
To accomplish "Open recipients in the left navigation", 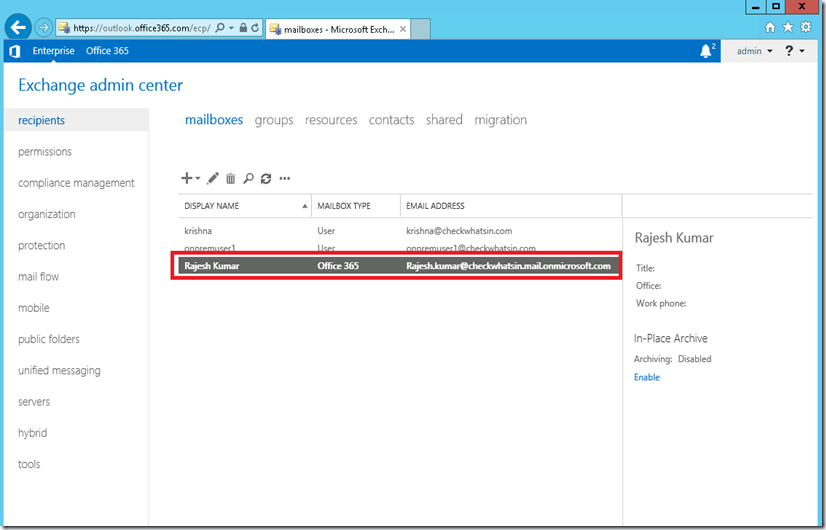I will click(x=76, y=120).
